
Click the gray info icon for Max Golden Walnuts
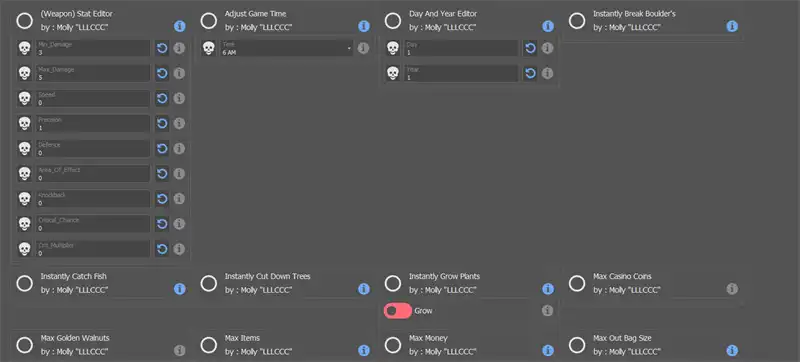(x=179, y=350)
